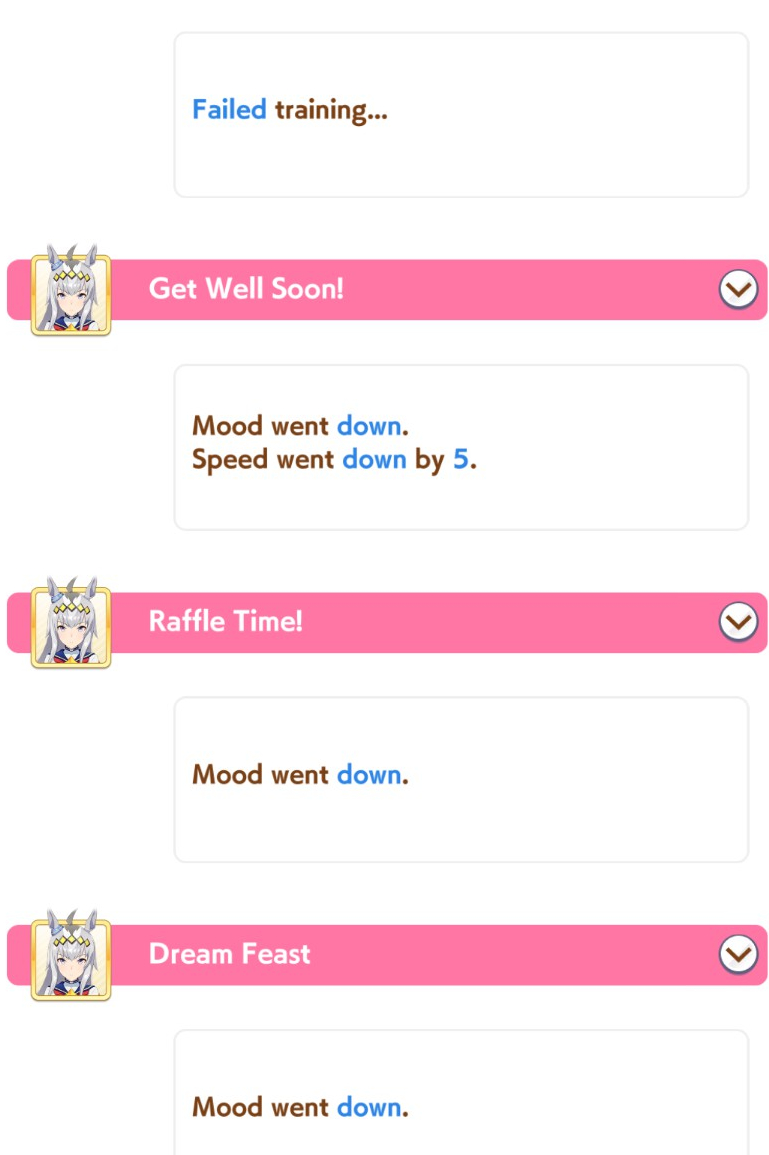Click the blue number 5 in the speed result
This screenshot has height=1155, width=769.
[x=460, y=460]
